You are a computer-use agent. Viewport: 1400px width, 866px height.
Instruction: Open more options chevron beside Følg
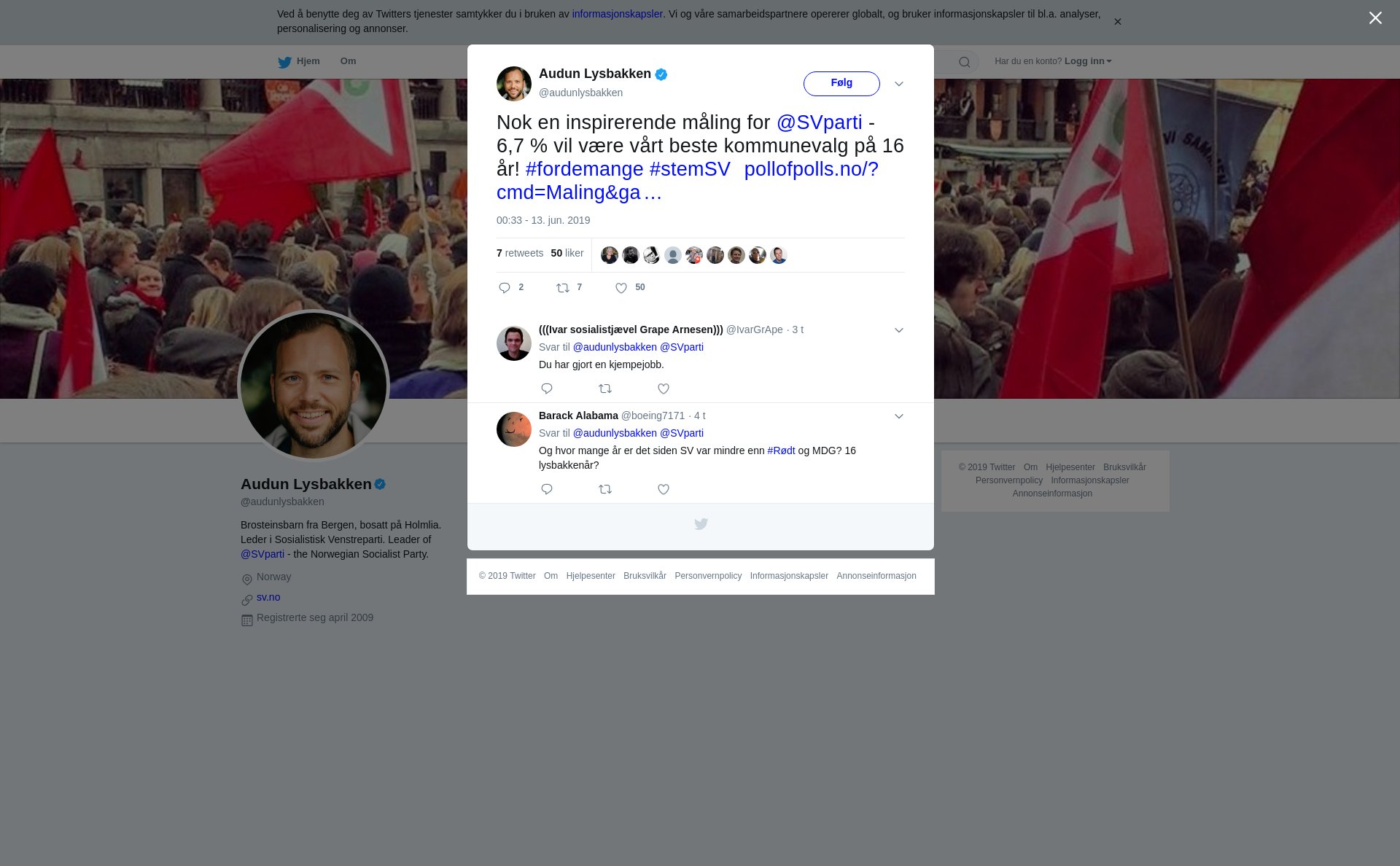click(899, 84)
